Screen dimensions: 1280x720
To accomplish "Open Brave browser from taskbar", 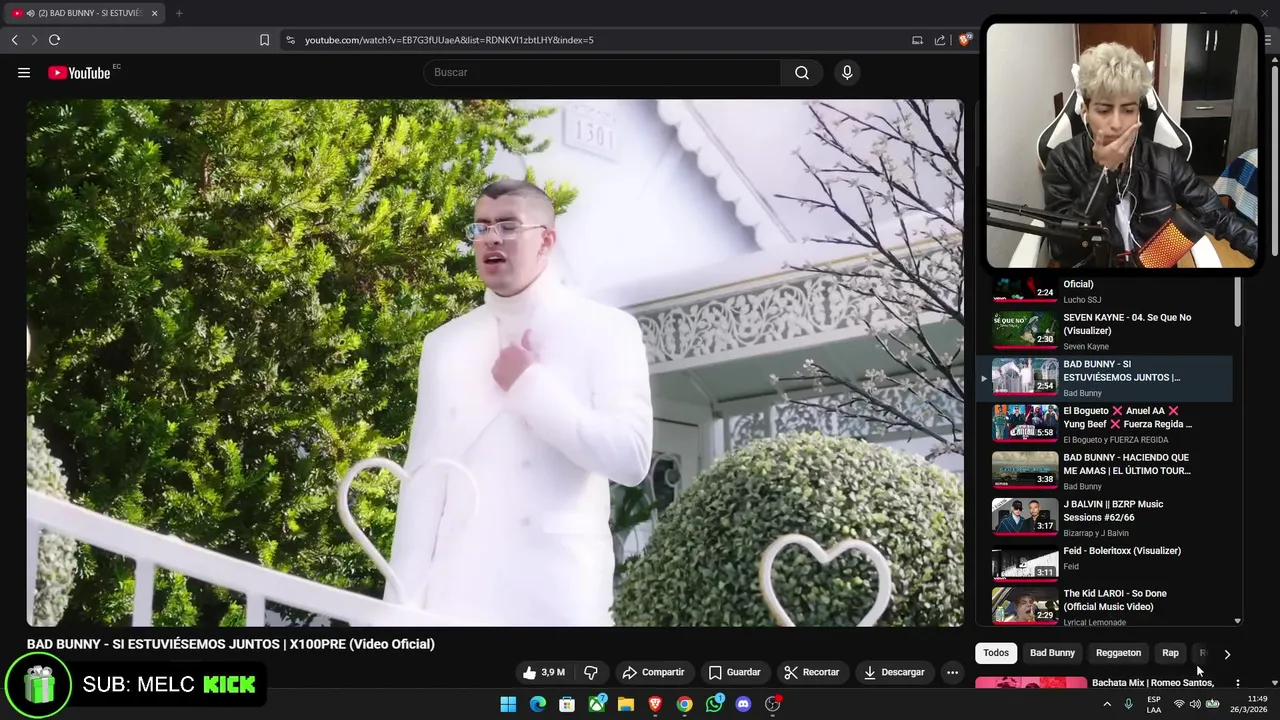I will pos(655,704).
